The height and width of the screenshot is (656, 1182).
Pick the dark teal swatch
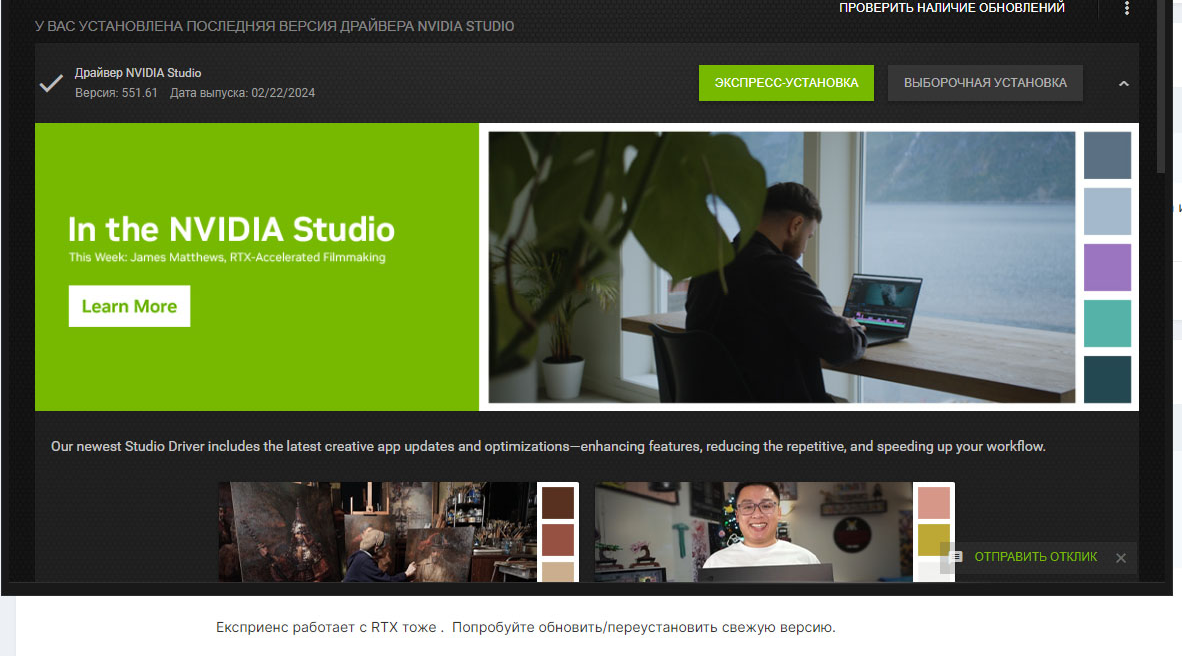pyautogui.click(x=1107, y=379)
